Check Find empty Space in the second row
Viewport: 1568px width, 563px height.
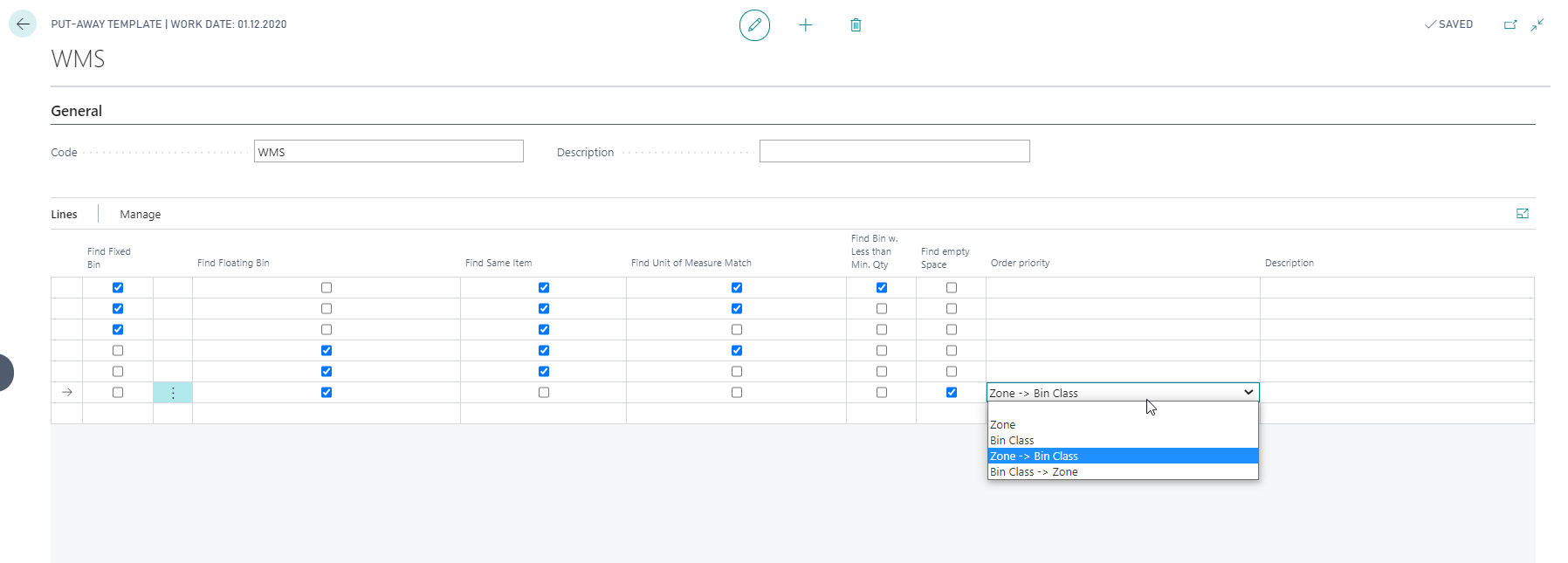point(952,309)
